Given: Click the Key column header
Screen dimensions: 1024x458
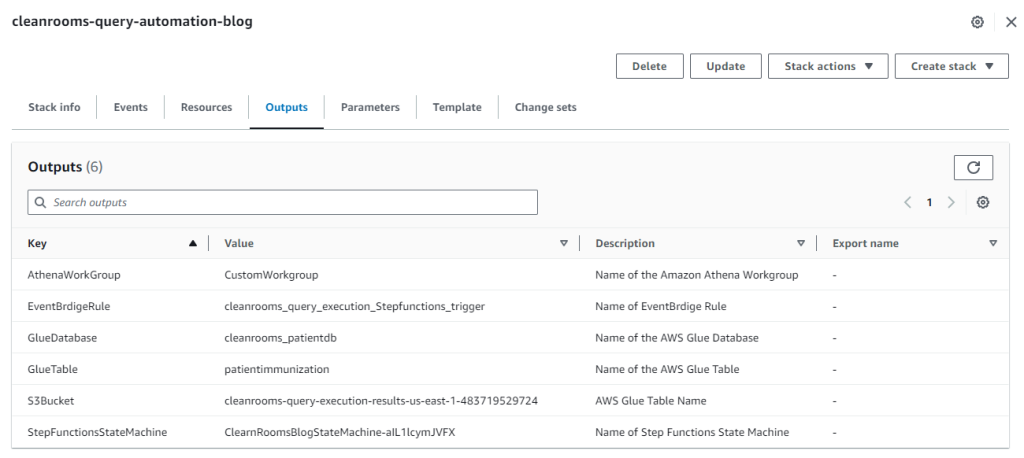Looking at the screenshot, I should (x=37, y=243).
